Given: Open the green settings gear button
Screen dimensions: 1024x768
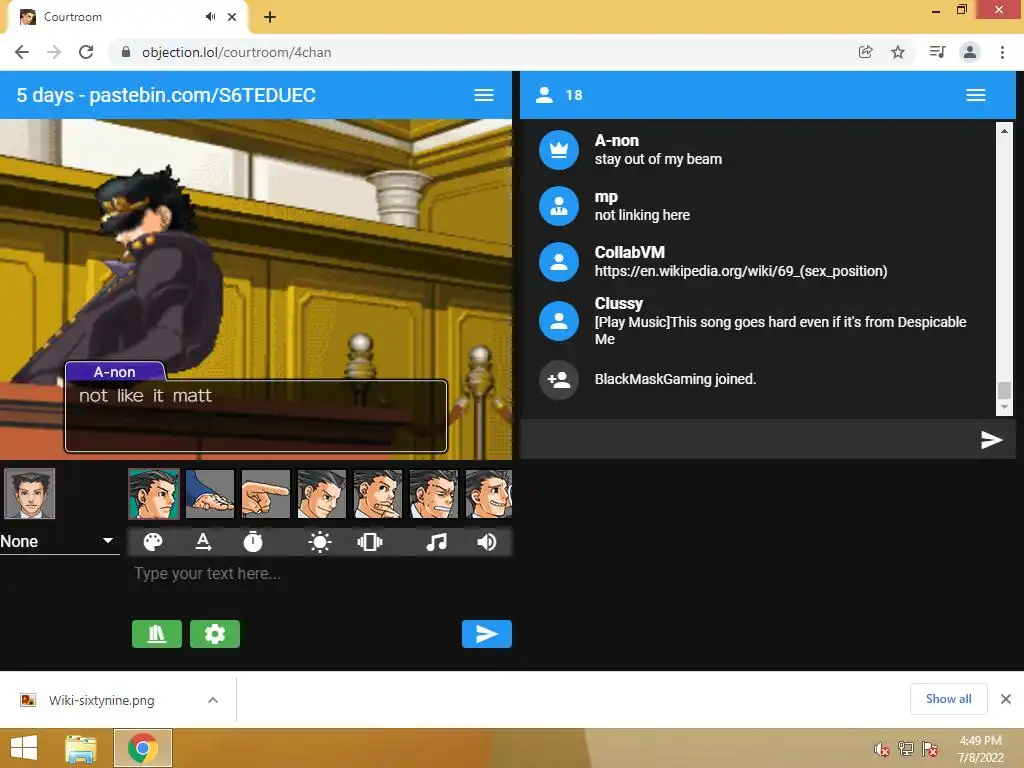Looking at the screenshot, I should (215, 634).
